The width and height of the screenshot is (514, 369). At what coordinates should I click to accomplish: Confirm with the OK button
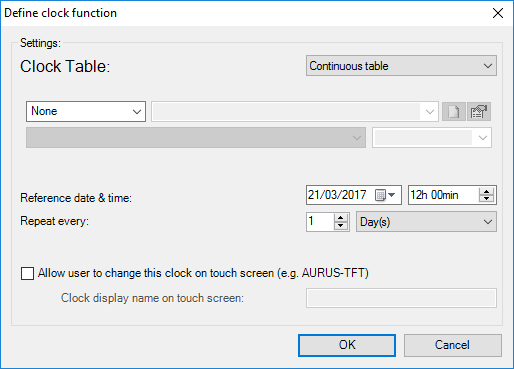[x=347, y=345]
